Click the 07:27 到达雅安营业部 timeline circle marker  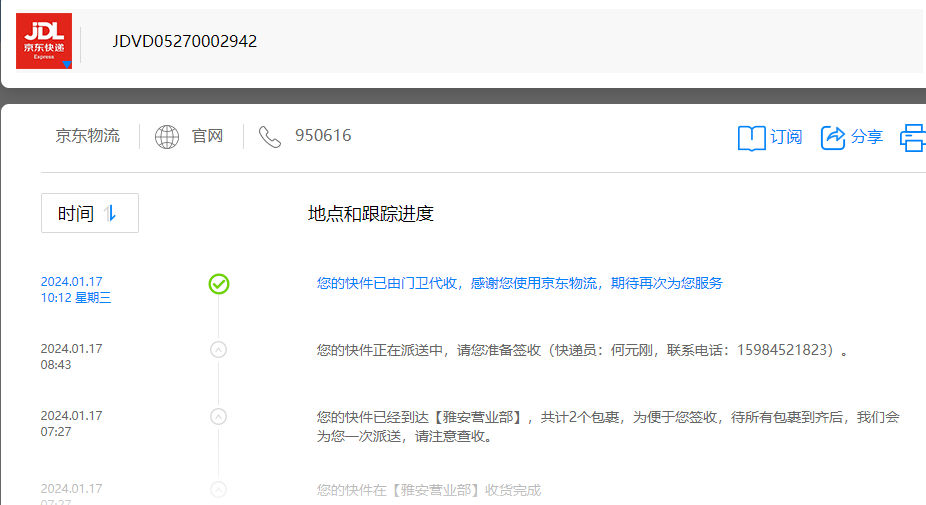pyautogui.click(x=219, y=416)
